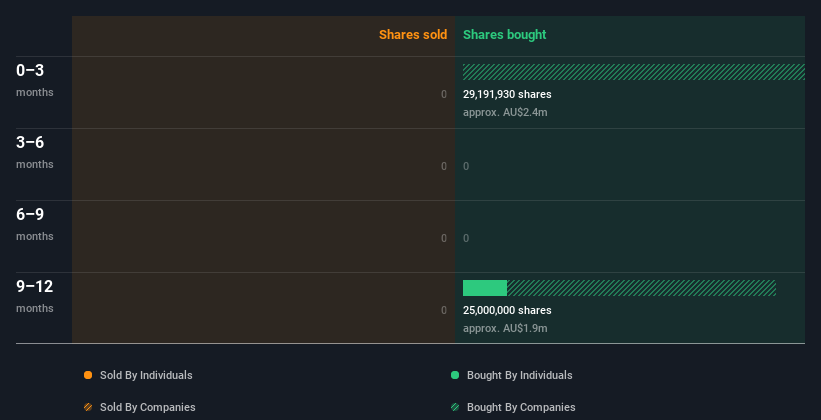Click the green Bought By Individuals legend dot

click(455, 375)
